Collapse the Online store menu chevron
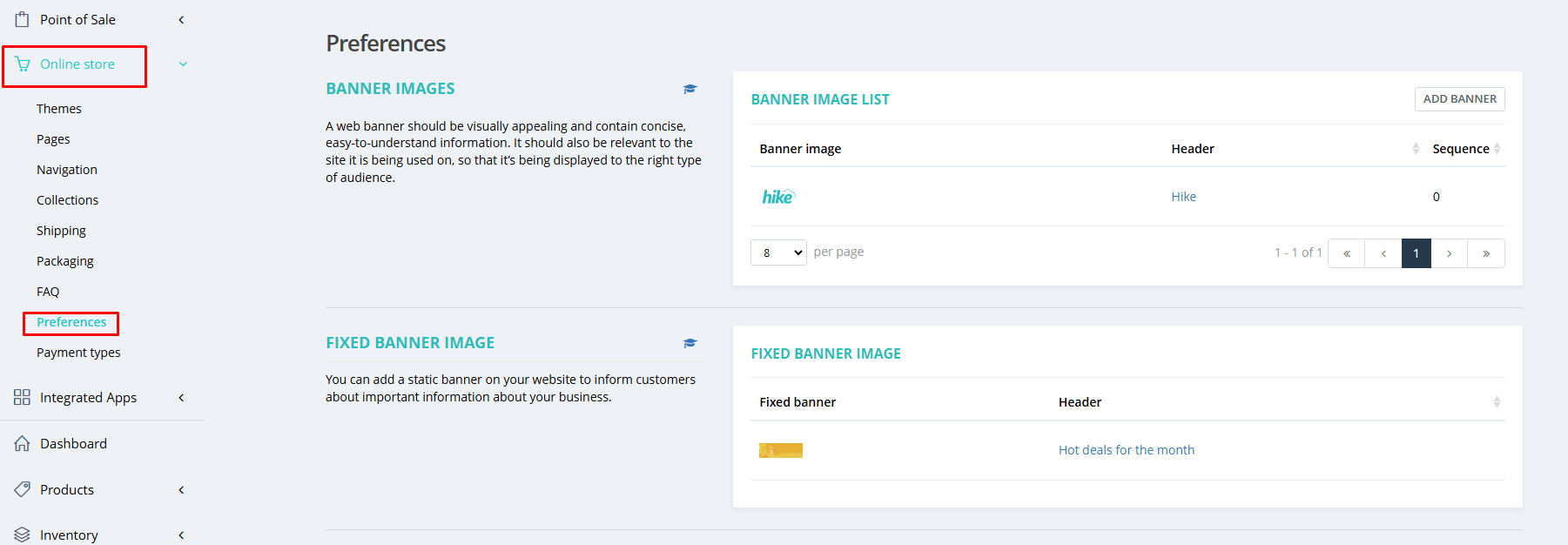This screenshot has height=545, width=1568. [x=183, y=64]
